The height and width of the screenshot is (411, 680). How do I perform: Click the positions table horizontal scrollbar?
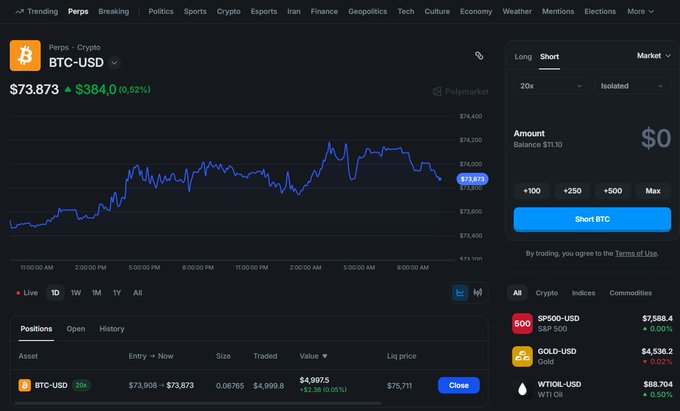click(x=198, y=403)
